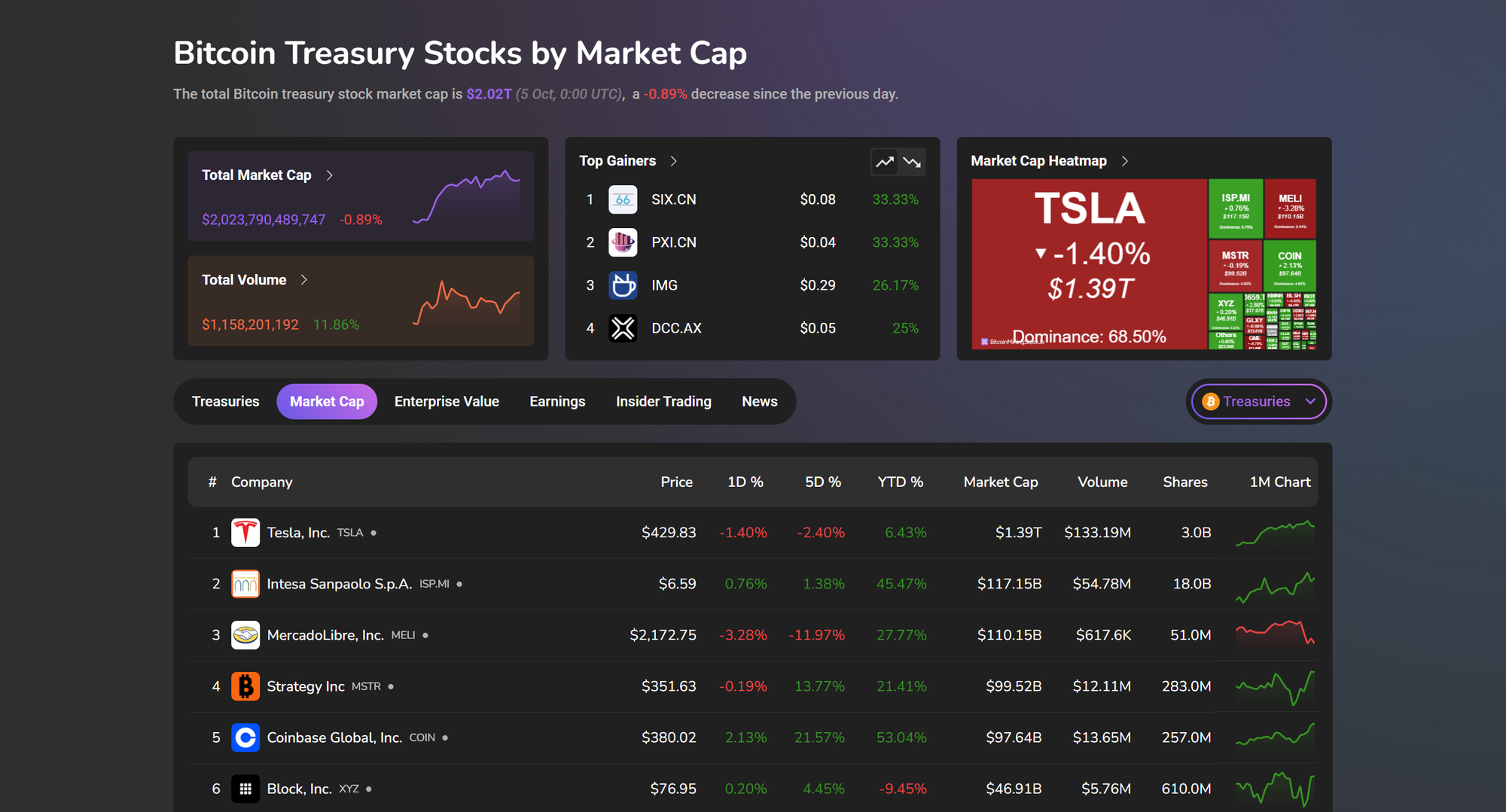Screen dimensions: 1506x812
Task: Keep the upward trend gainers view selected
Action: (x=885, y=162)
